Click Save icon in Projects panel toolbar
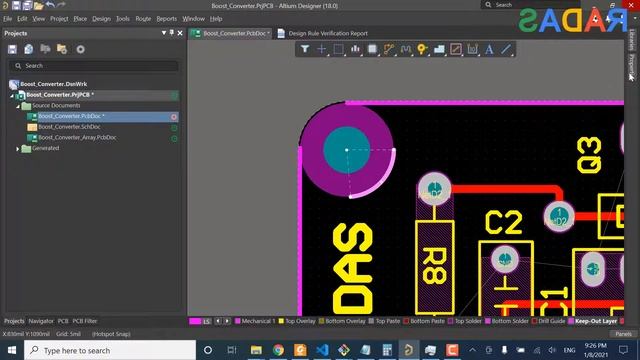The width and height of the screenshot is (640, 360). (x=12, y=49)
